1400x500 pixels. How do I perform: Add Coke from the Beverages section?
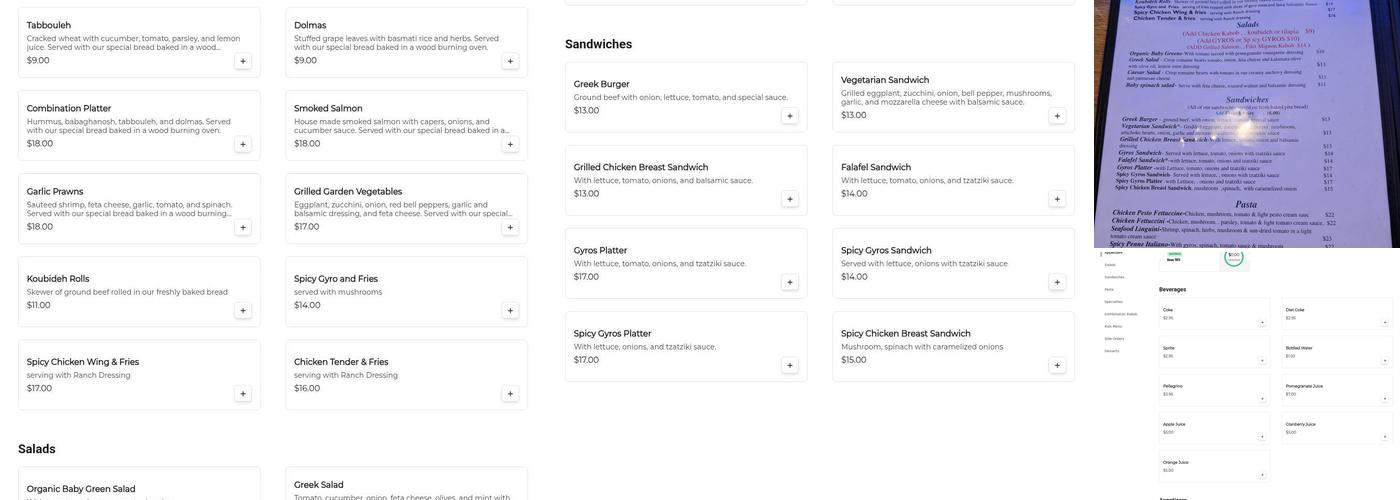1262,322
